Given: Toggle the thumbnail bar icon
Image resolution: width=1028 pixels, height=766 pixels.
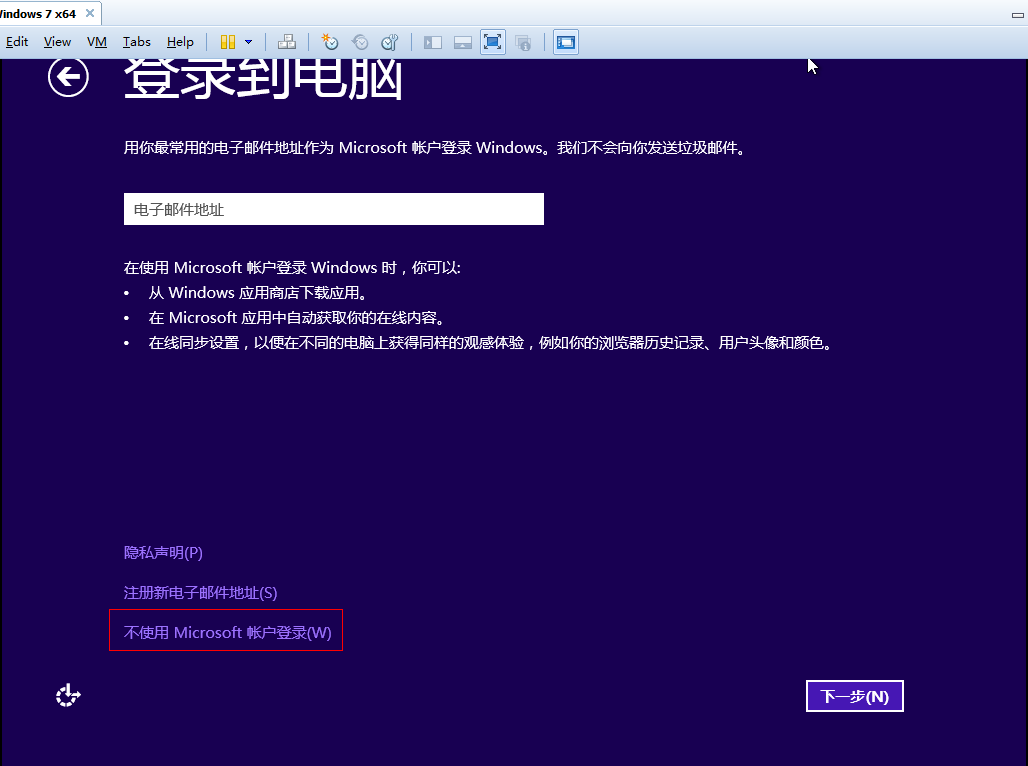Looking at the screenshot, I should tap(463, 43).
